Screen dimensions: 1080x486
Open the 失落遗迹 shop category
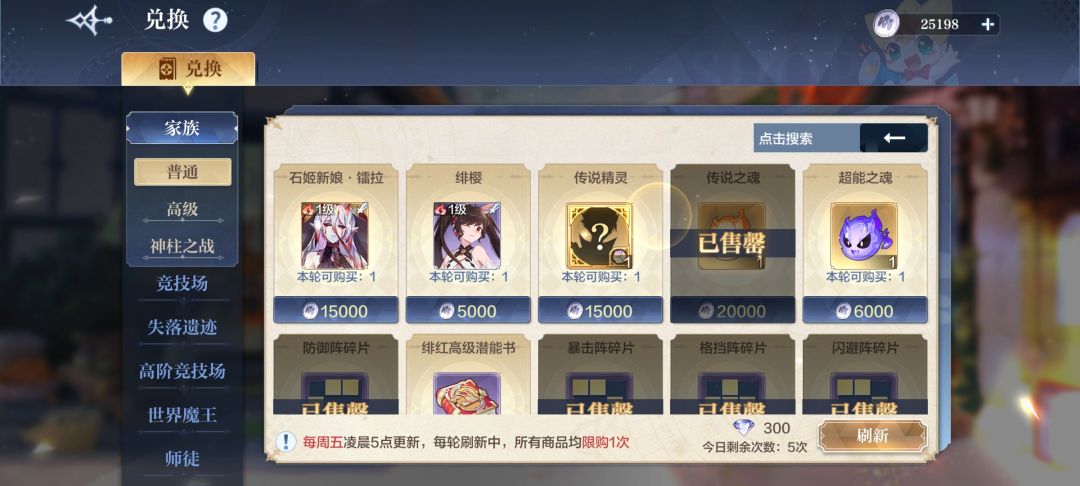pyautogui.click(x=182, y=327)
